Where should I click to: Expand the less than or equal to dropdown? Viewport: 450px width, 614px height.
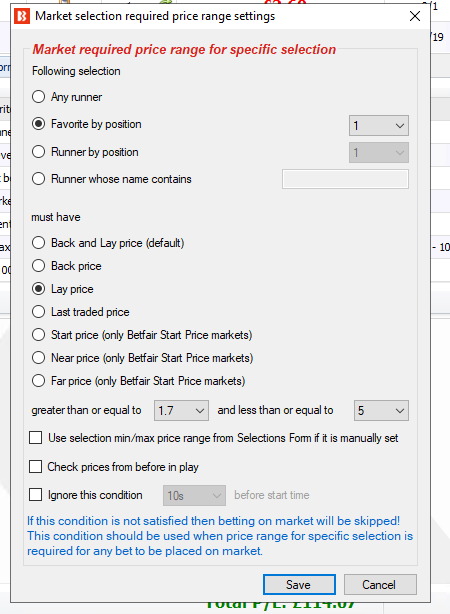pos(381,410)
